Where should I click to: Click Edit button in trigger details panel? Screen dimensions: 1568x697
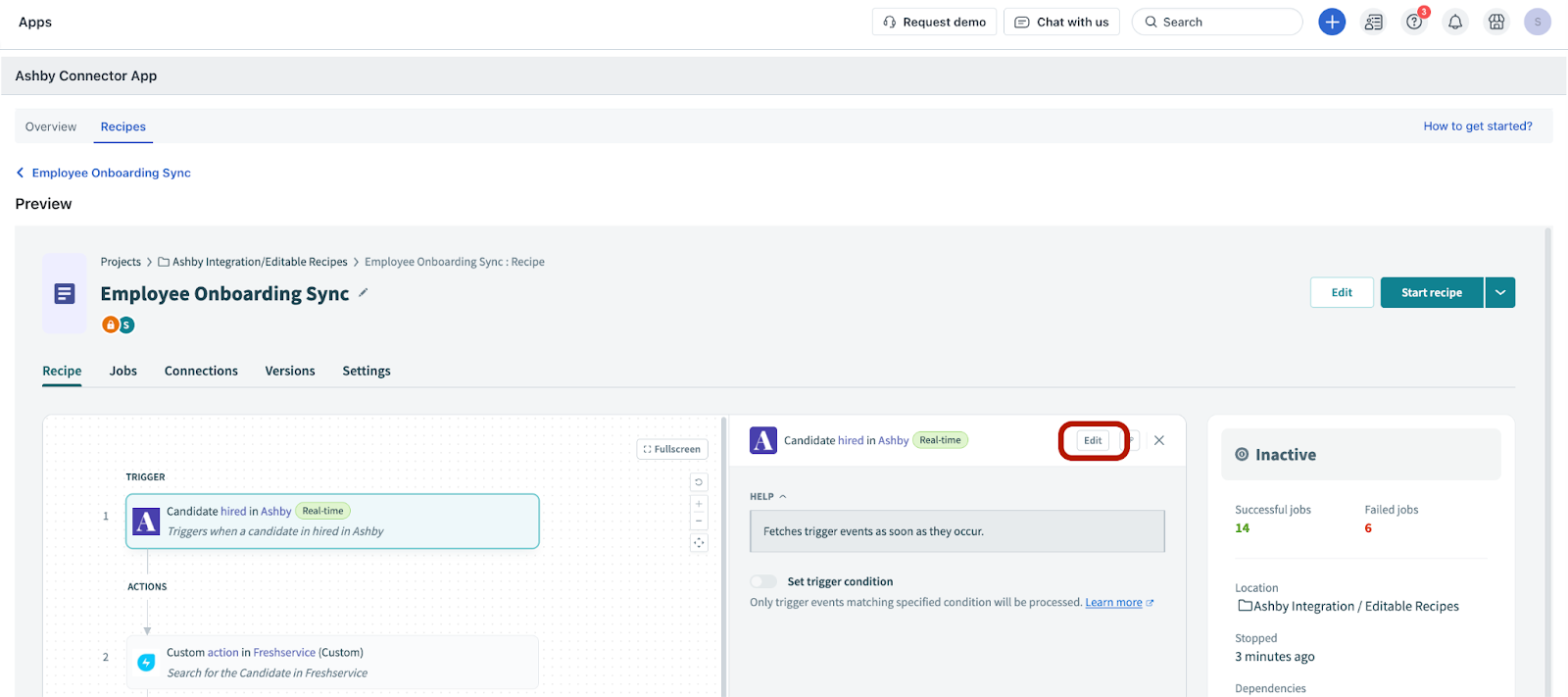pyautogui.click(x=1093, y=440)
